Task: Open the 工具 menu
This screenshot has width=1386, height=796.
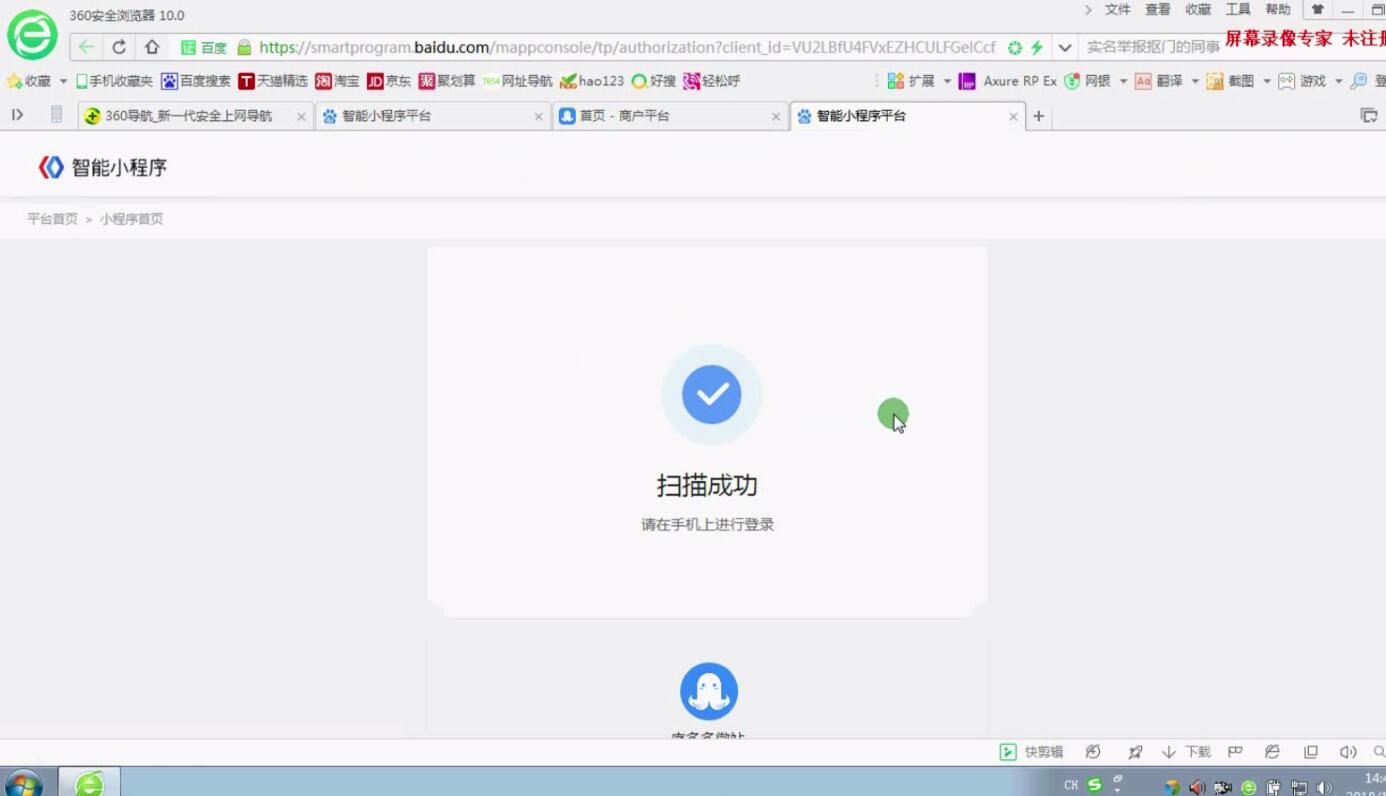Action: [1238, 10]
